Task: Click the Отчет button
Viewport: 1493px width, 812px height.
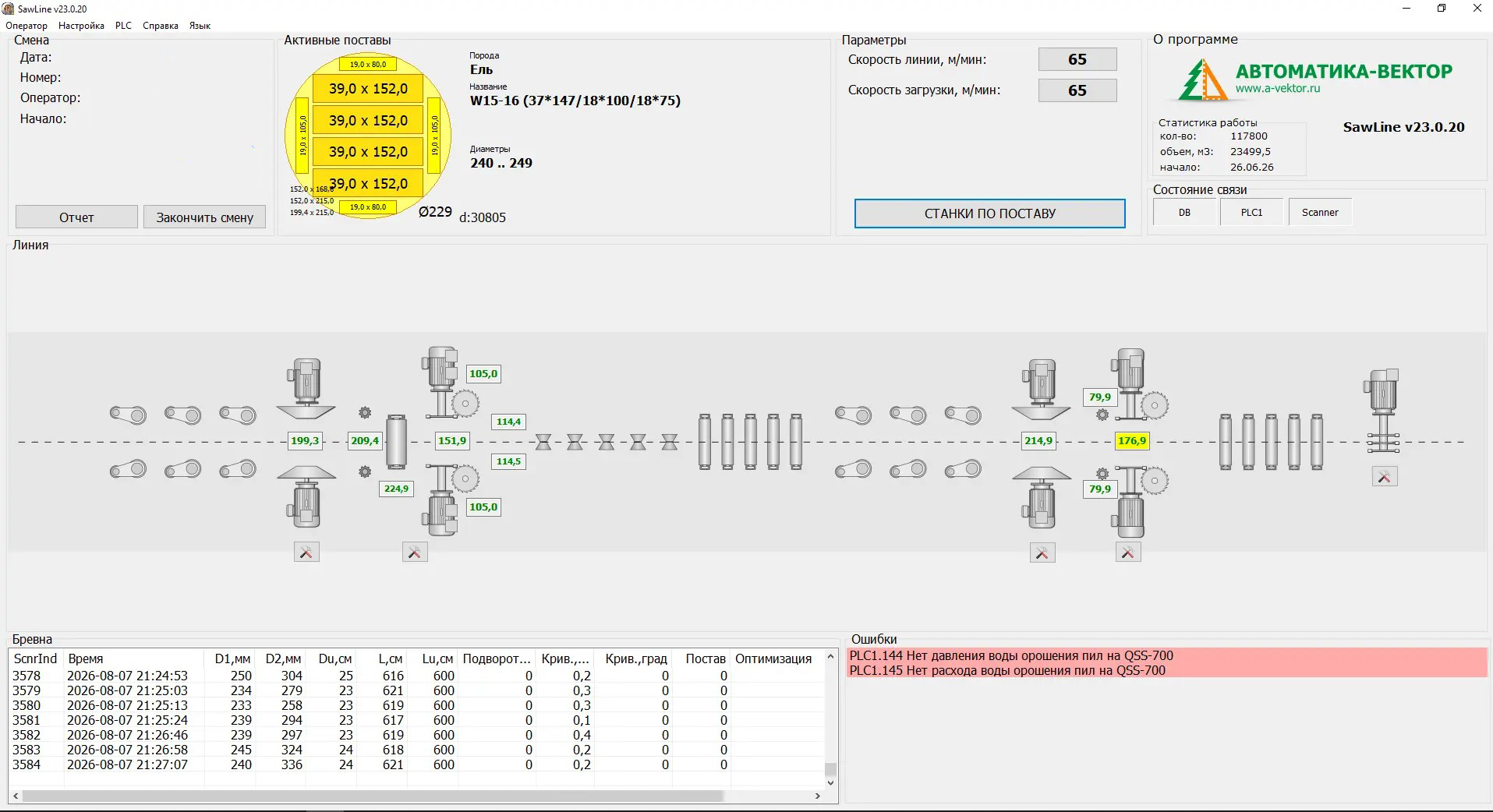Action: 76,217
